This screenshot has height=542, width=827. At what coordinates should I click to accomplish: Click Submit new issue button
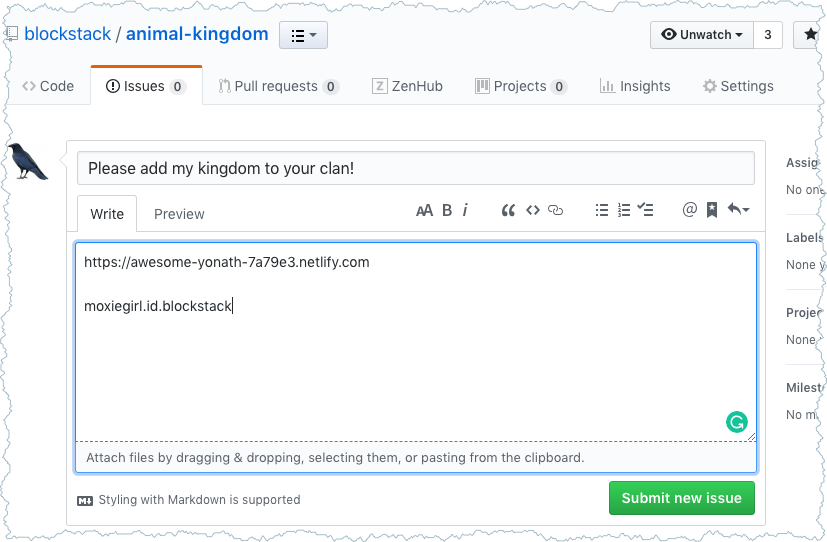(681, 498)
